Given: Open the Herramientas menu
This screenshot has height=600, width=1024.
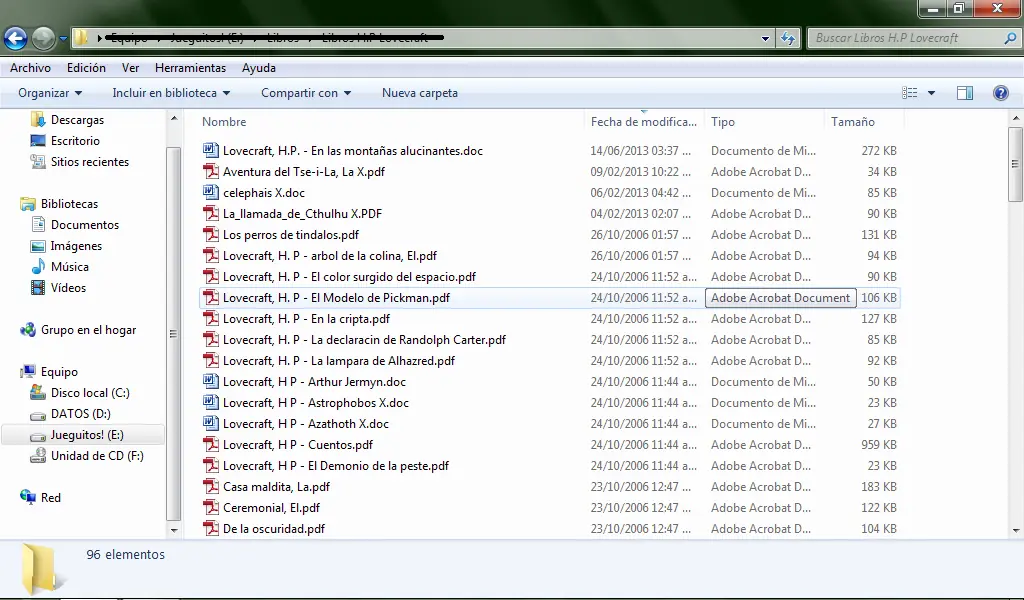Looking at the screenshot, I should 190,68.
